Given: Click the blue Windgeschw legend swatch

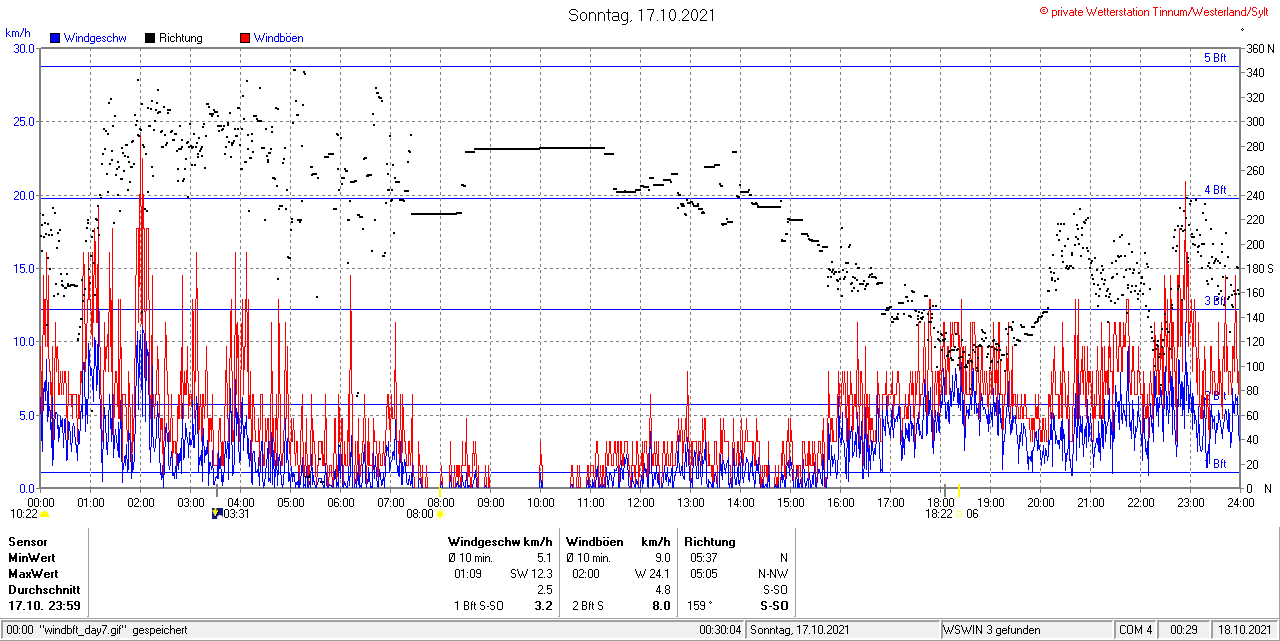Looking at the screenshot, I should 55,38.
